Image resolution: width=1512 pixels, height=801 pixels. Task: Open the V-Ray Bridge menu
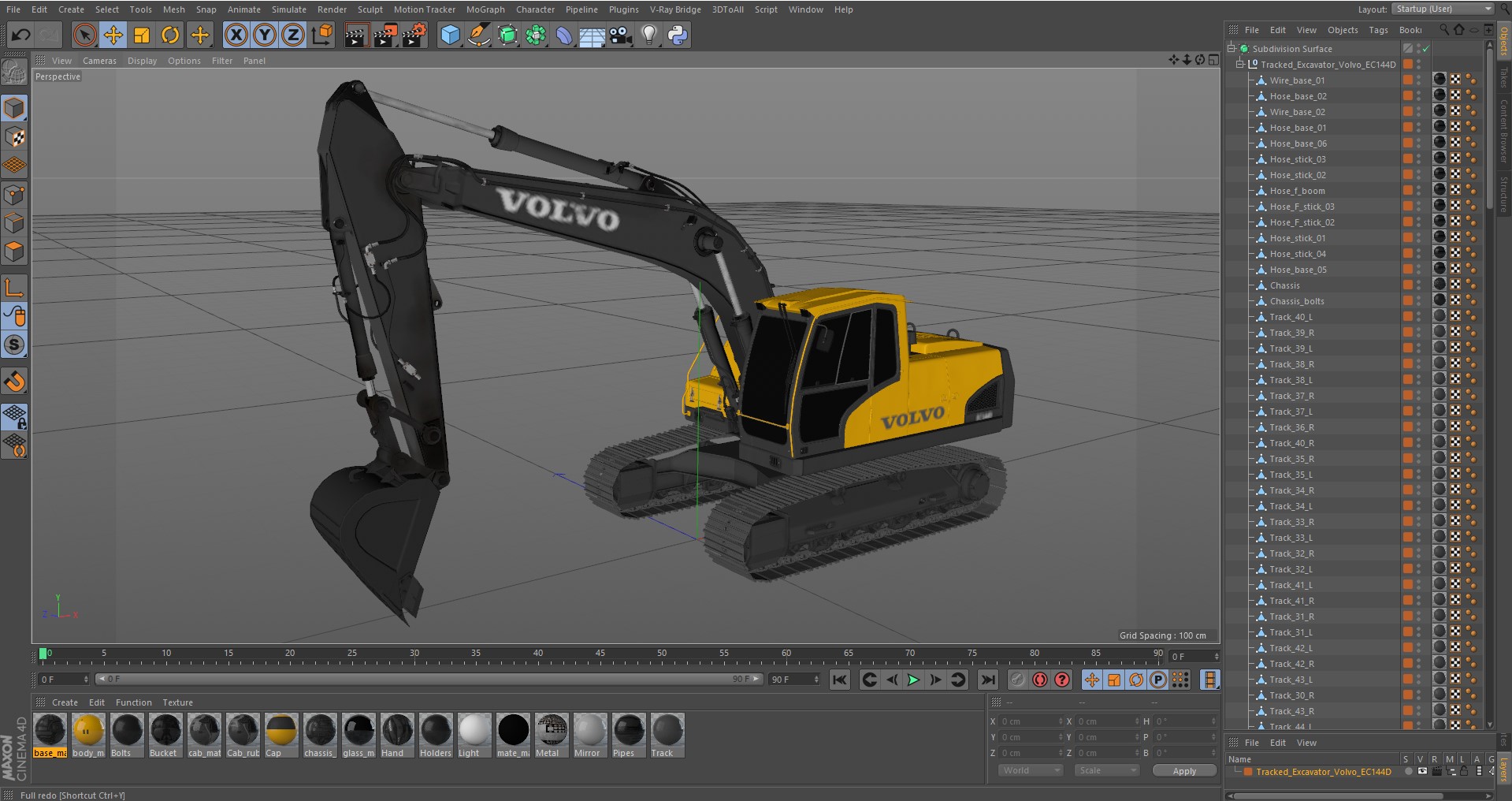(675, 9)
